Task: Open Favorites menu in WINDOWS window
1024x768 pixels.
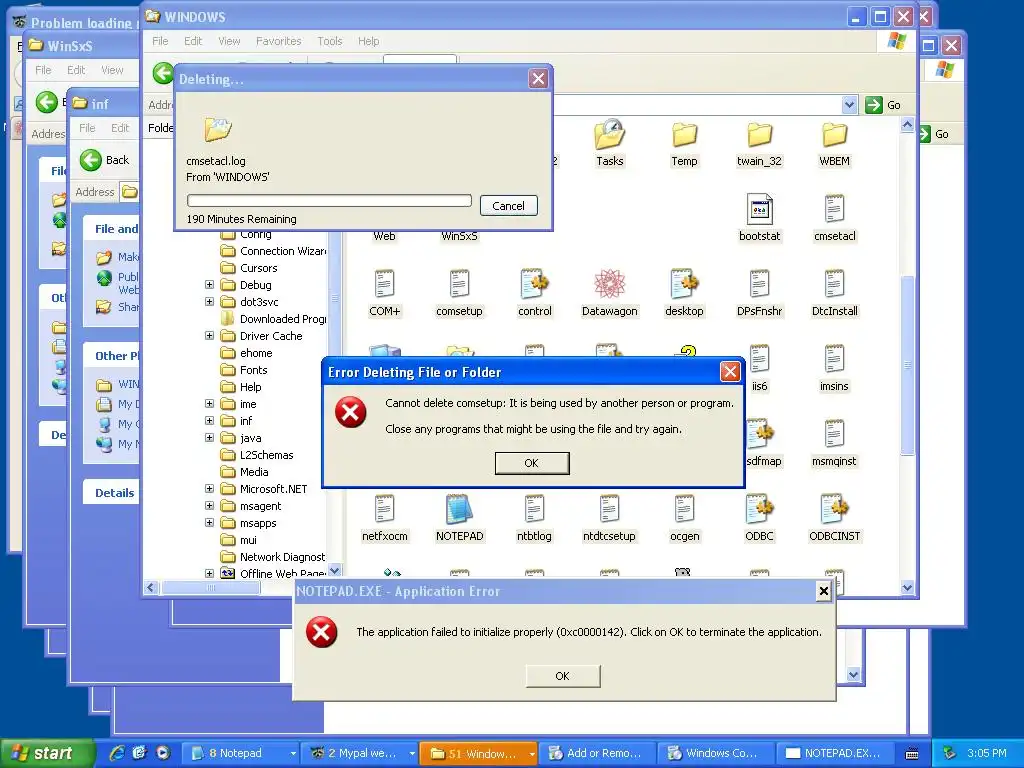Action: pyautogui.click(x=279, y=41)
